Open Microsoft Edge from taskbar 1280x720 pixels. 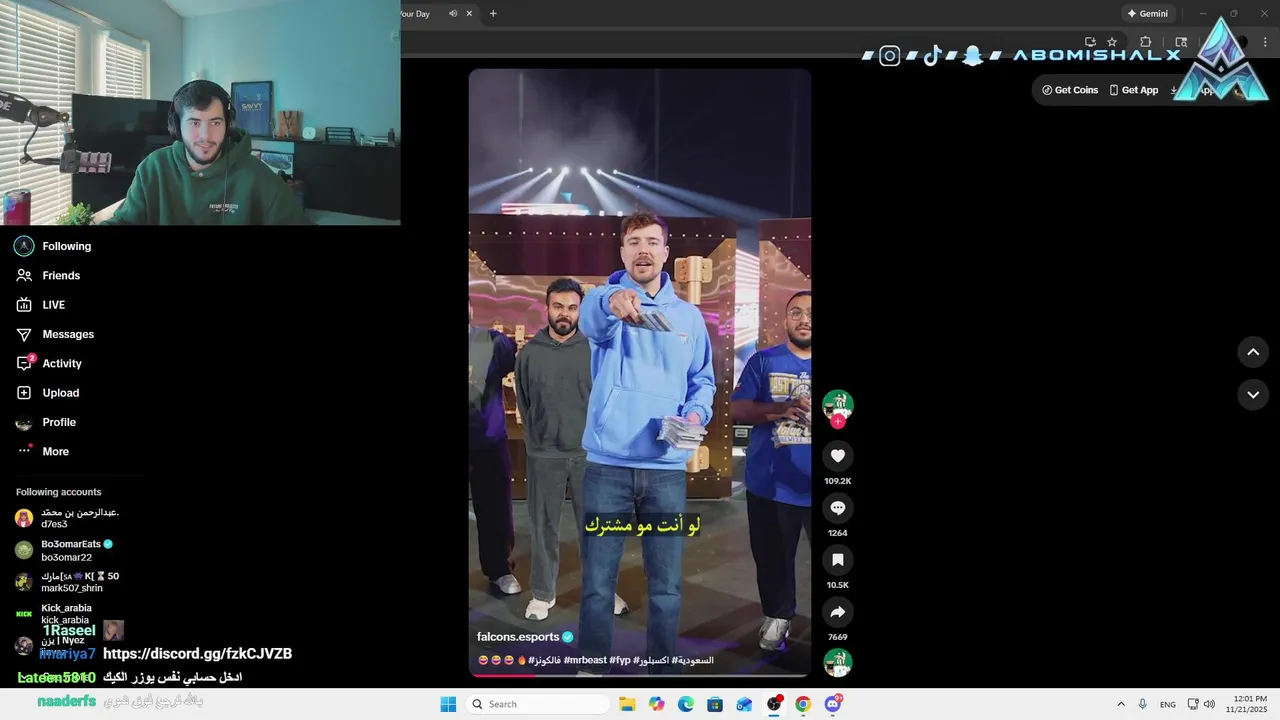tap(686, 704)
